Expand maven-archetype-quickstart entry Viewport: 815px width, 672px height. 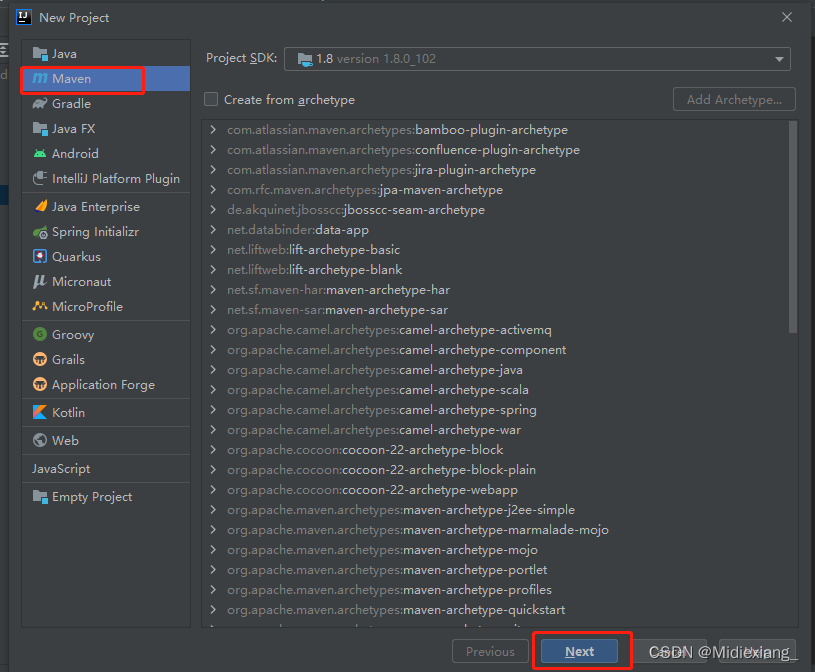[x=213, y=610]
